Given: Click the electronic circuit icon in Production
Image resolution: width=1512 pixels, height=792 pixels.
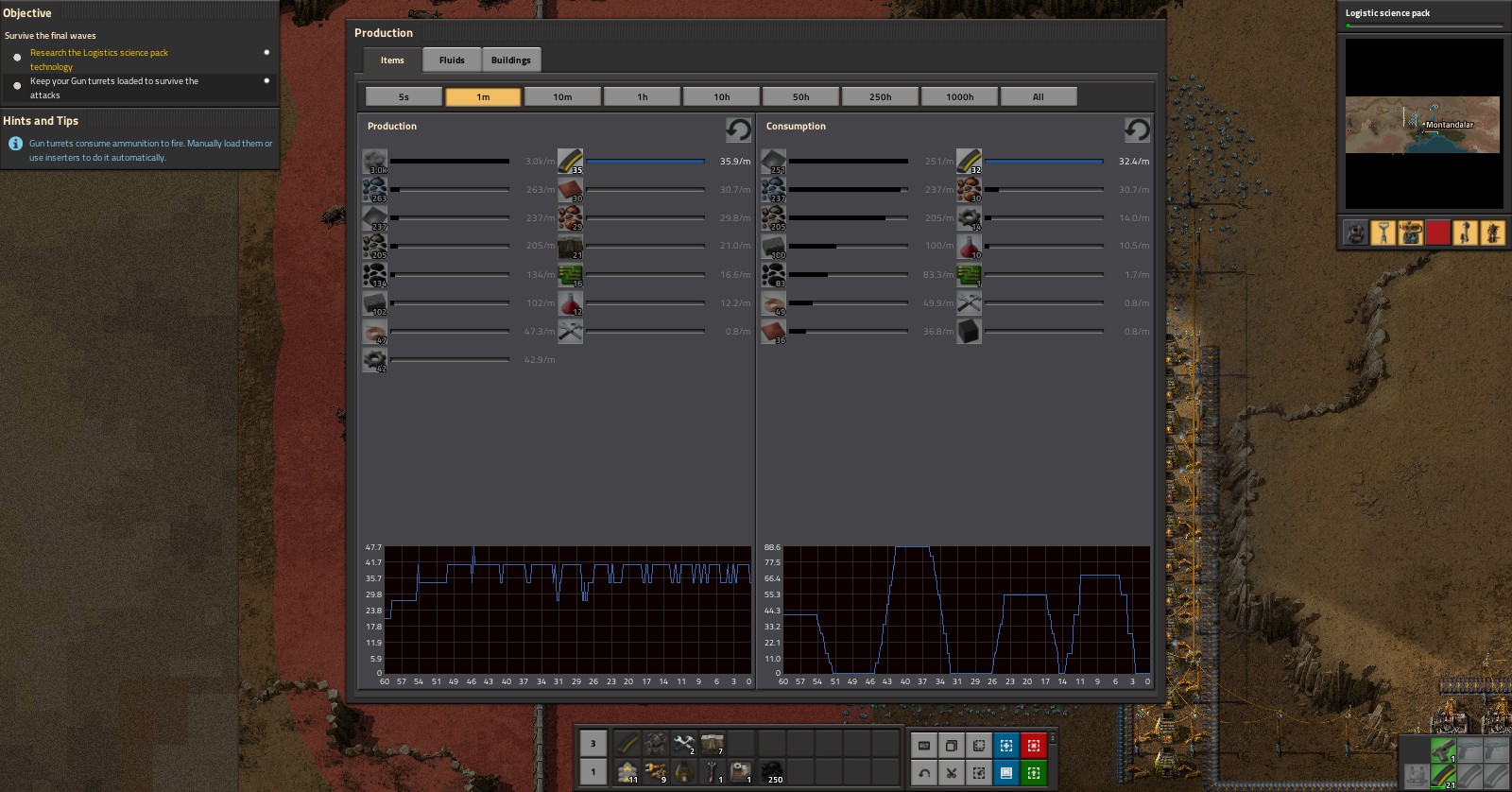Looking at the screenshot, I should click(570, 275).
